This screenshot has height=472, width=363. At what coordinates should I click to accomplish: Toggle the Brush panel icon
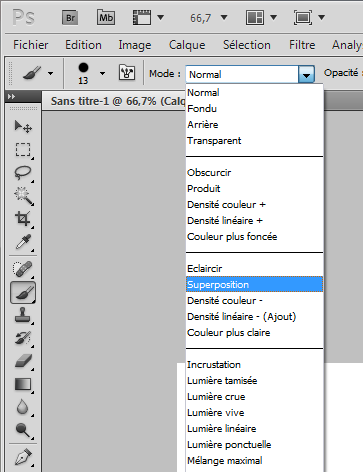127,73
